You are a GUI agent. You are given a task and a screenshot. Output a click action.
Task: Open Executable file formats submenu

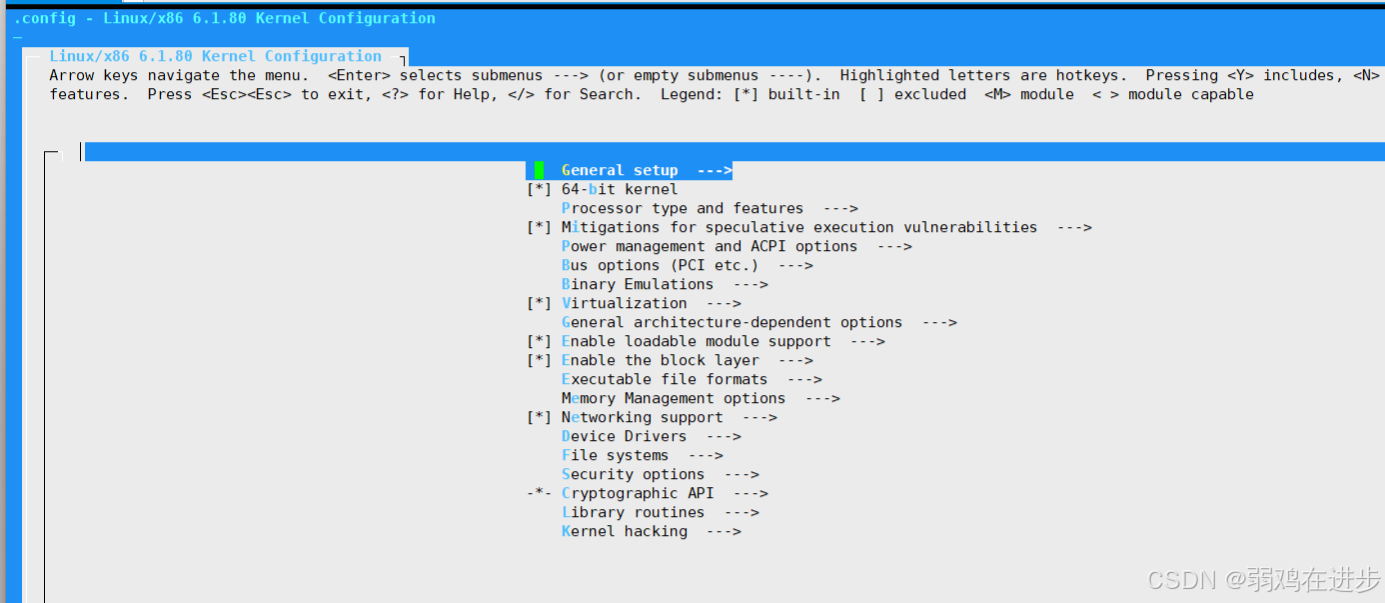692,379
